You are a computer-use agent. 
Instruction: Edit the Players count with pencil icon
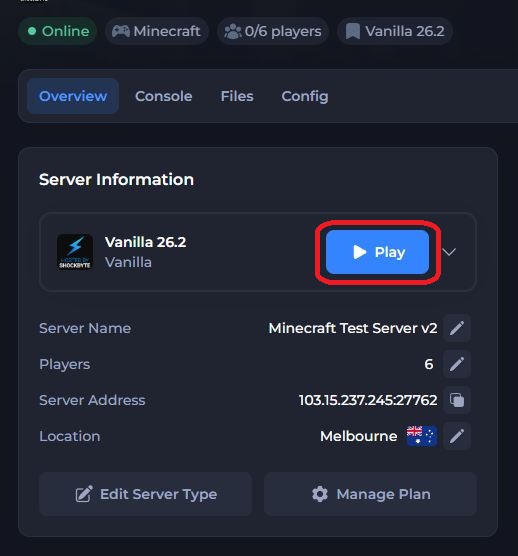click(x=457, y=364)
